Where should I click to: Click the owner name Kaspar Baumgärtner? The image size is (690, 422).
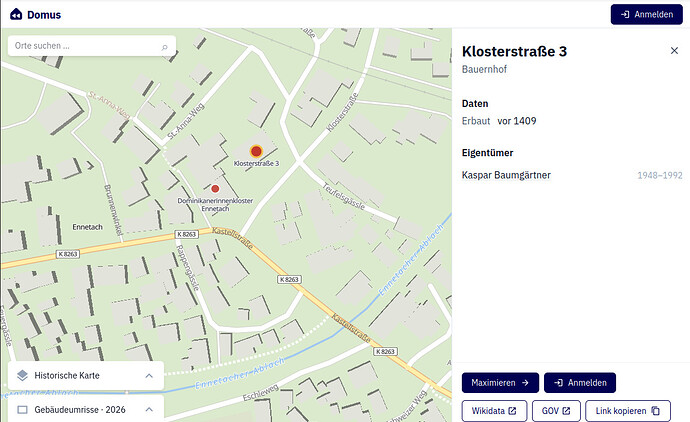(x=506, y=175)
